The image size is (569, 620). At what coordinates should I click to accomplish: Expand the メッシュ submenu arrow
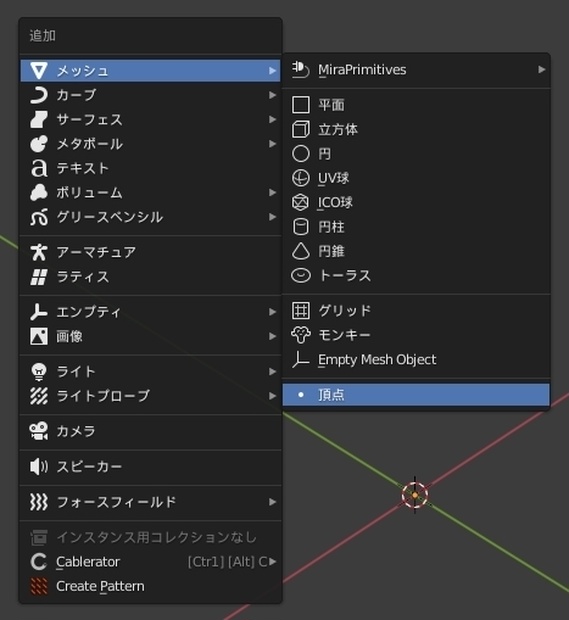[x=272, y=71]
